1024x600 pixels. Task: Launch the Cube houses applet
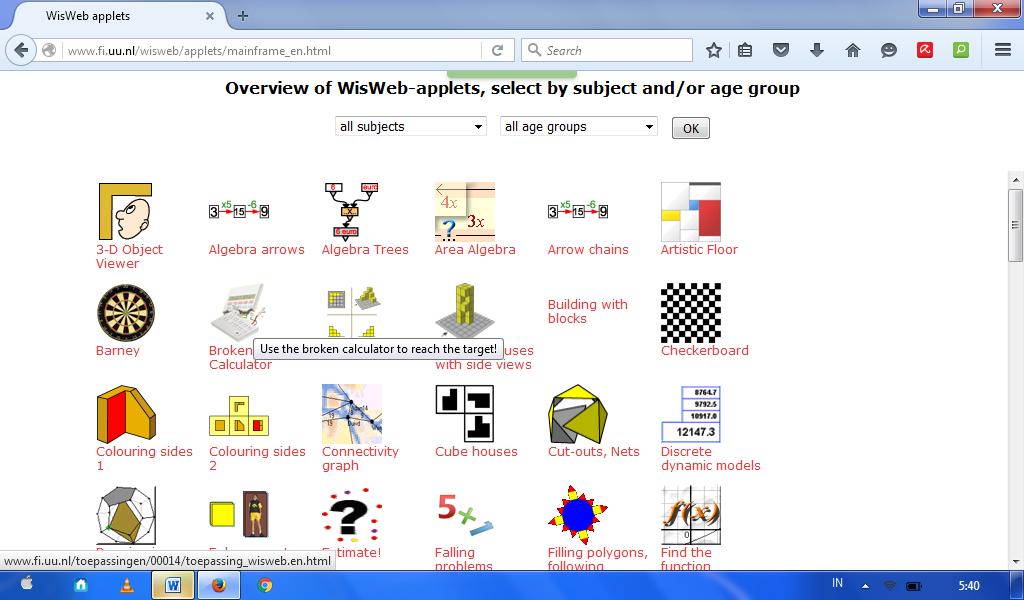point(464,411)
